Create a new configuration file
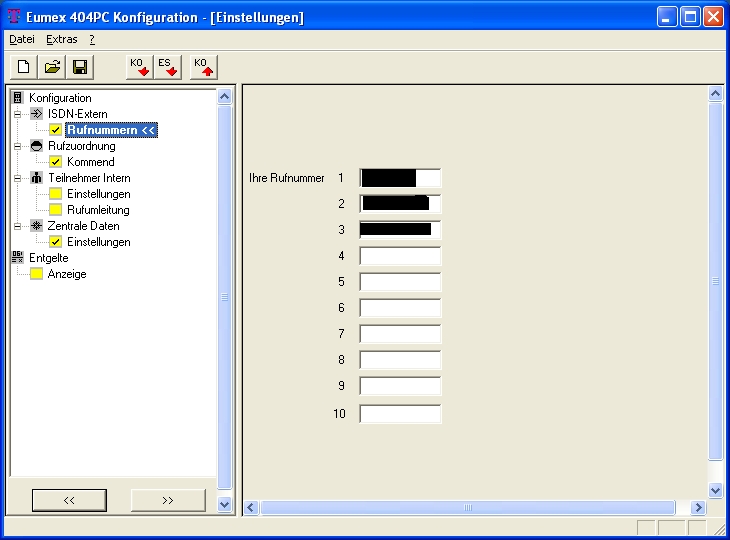The image size is (730, 540). coord(24,67)
